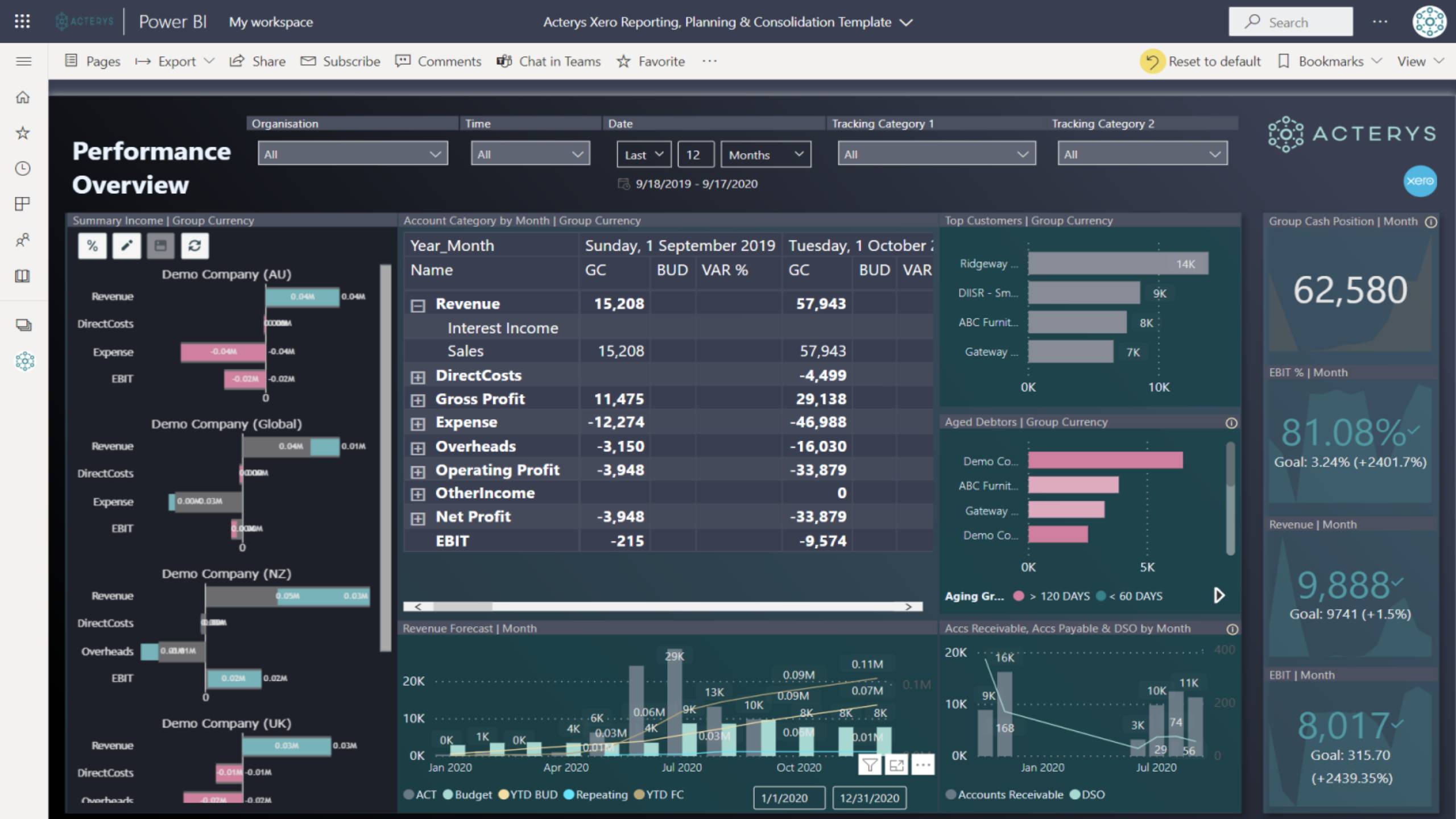1456x819 pixels.
Task: Click the Xero logo badge
Action: pyautogui.click(x=1420, y=181)
